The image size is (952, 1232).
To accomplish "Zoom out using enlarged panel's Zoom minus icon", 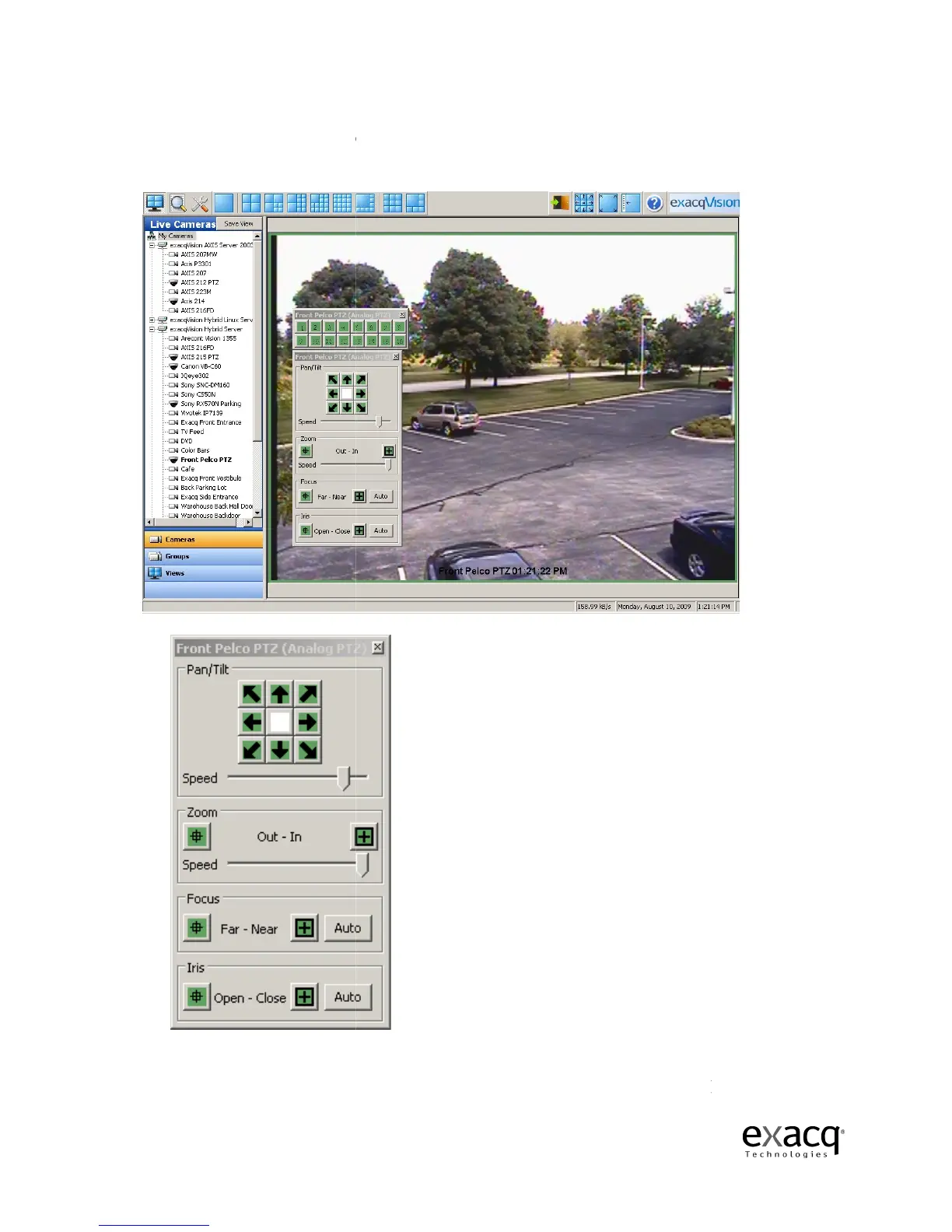I will (x=197, y=836).
